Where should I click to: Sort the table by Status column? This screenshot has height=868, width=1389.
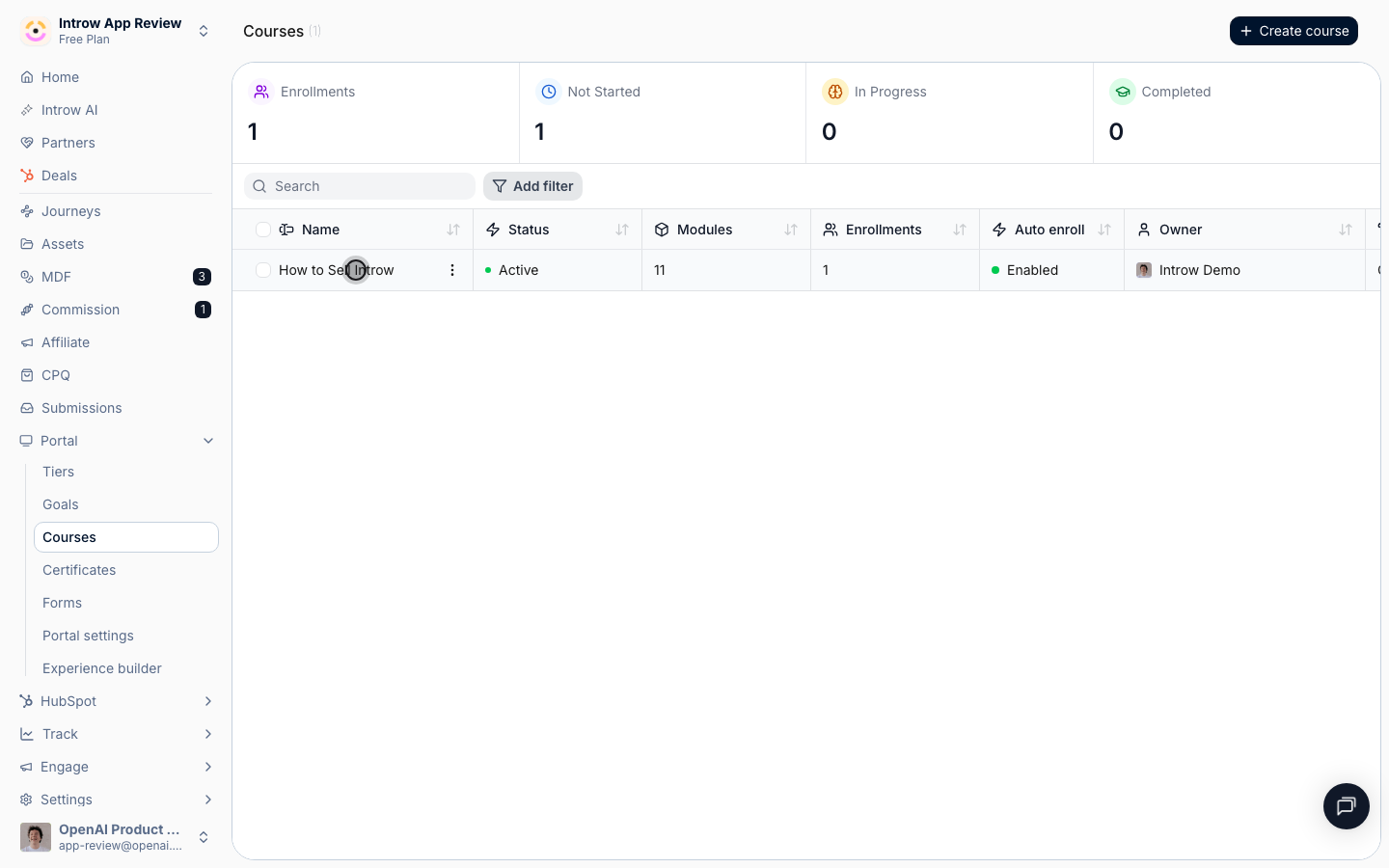pyautogui.click(x=622, y=230)
